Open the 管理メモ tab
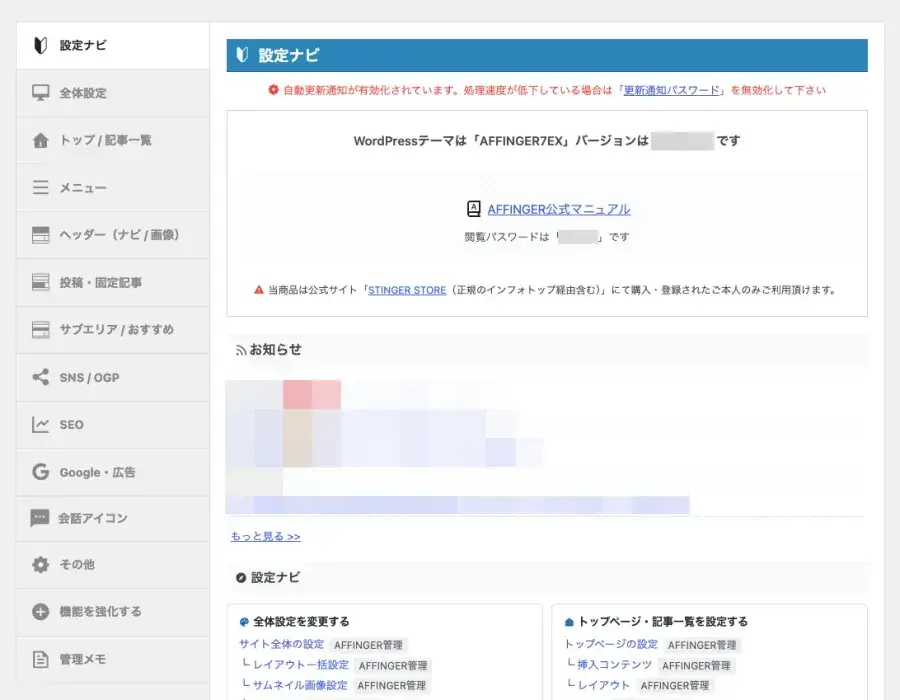This screenshot has height=700, width=900. click(x=113, y=659)
